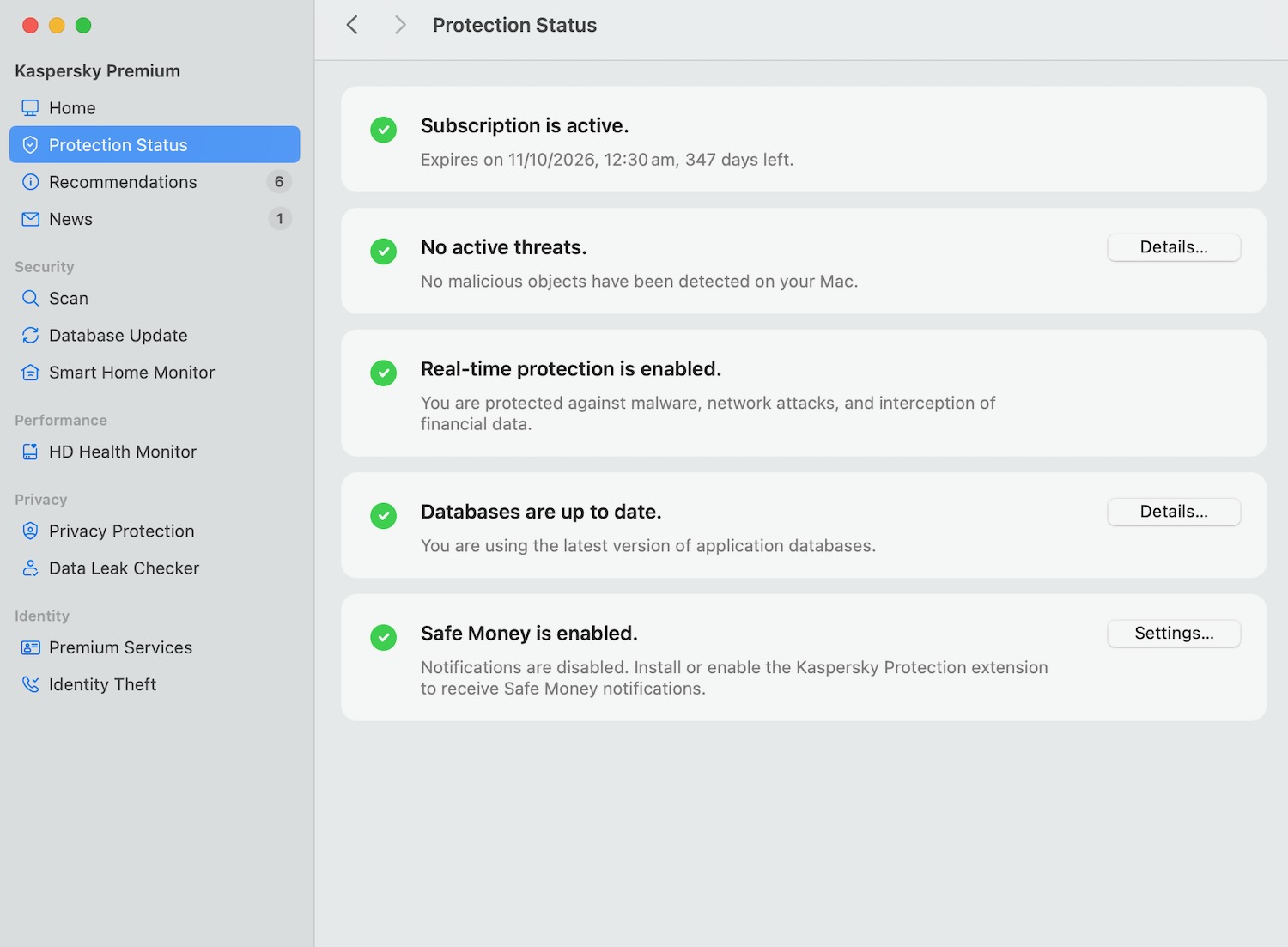Open Details for No active threats

pyautogui.click(x=1173, y=247)
